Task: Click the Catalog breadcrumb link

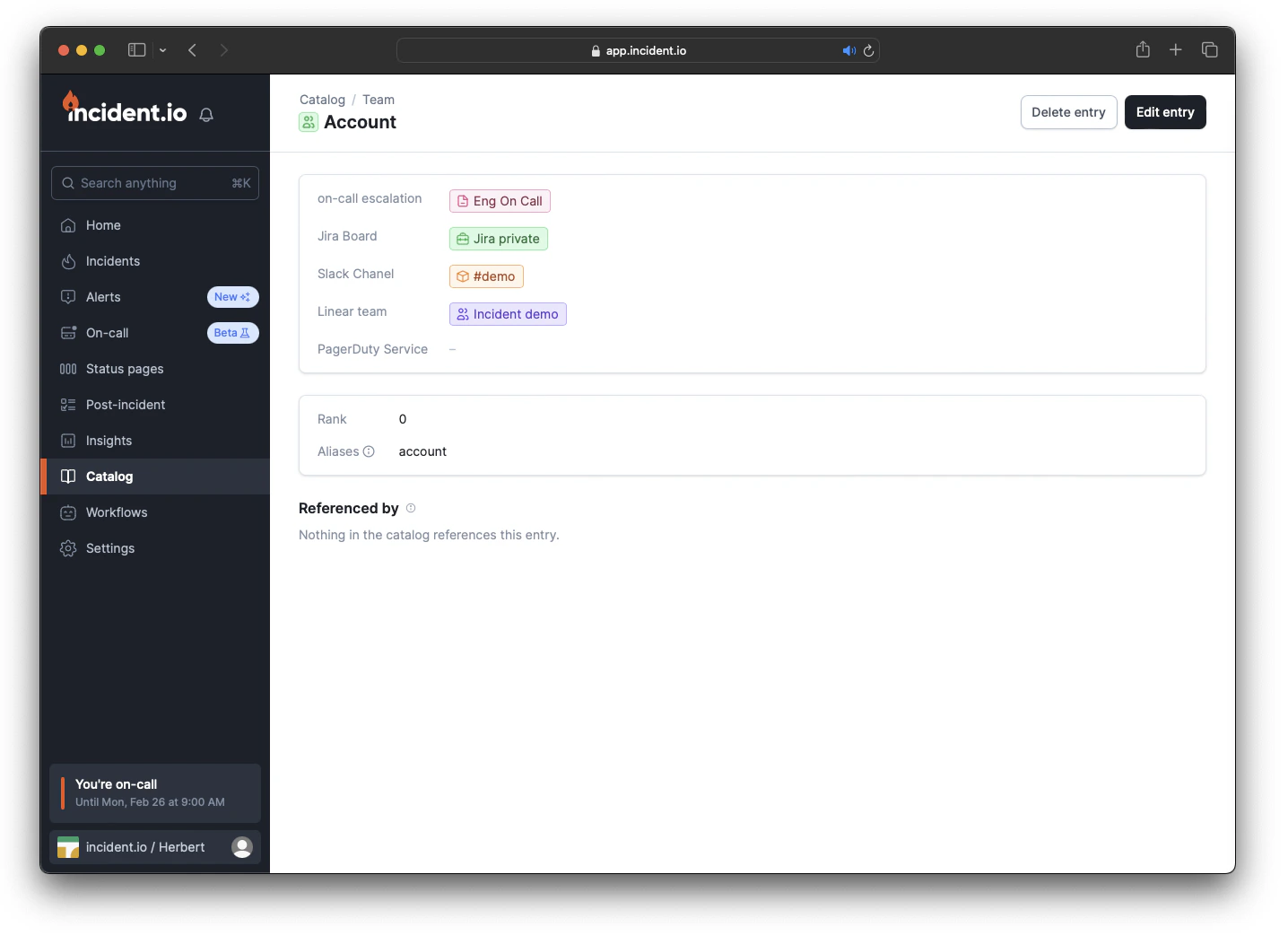Action: click(322, 100)
